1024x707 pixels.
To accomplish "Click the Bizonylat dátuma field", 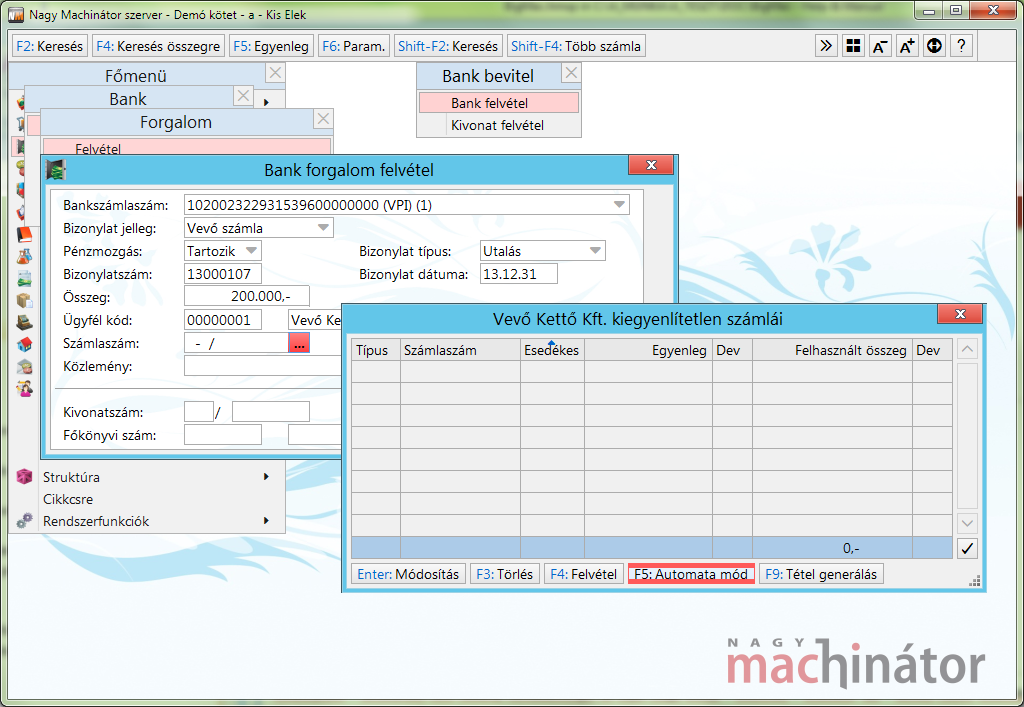I will point(519,274).
